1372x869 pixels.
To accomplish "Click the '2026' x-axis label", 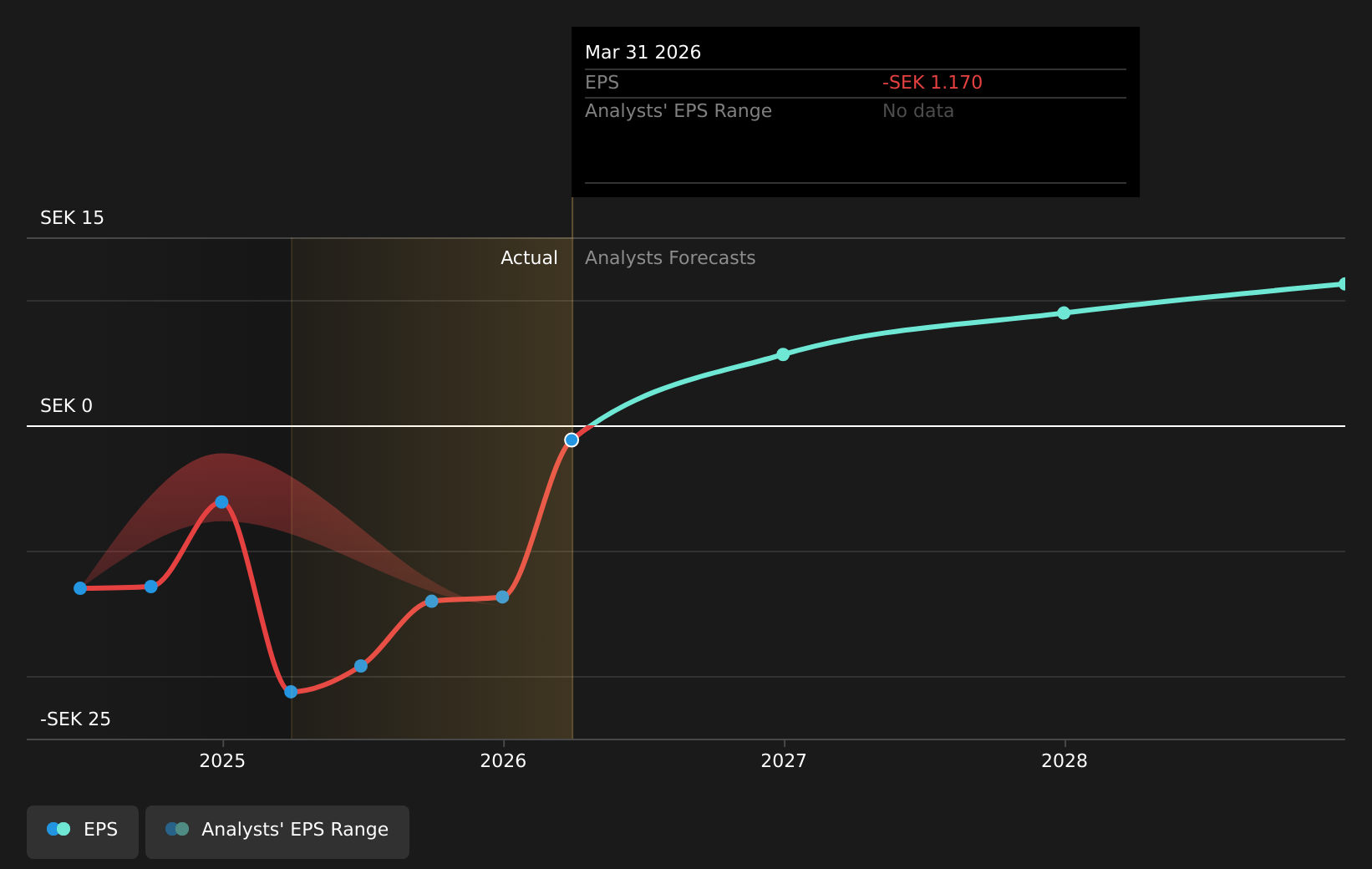I will click(503, 760).
